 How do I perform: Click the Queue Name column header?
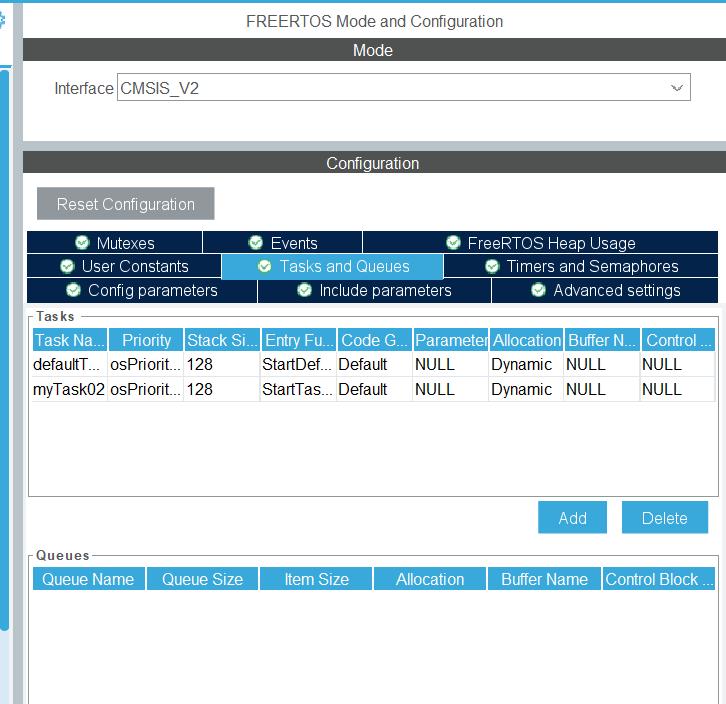pyautogui.click(x=88, y=578)
